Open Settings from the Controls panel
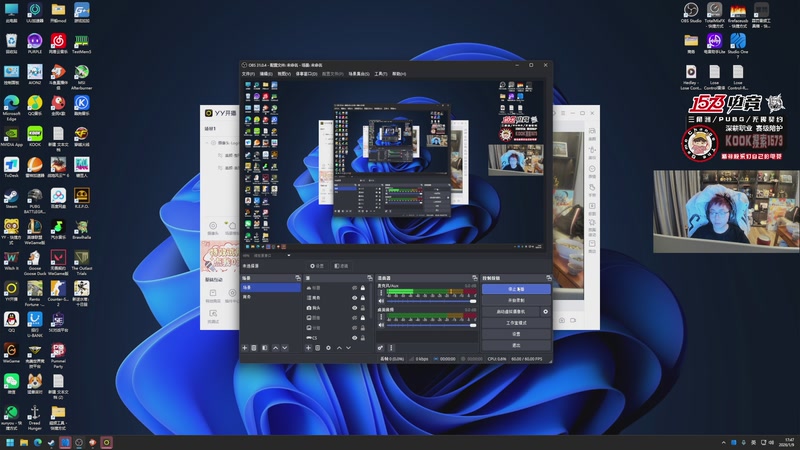 [x=516, y=334]
